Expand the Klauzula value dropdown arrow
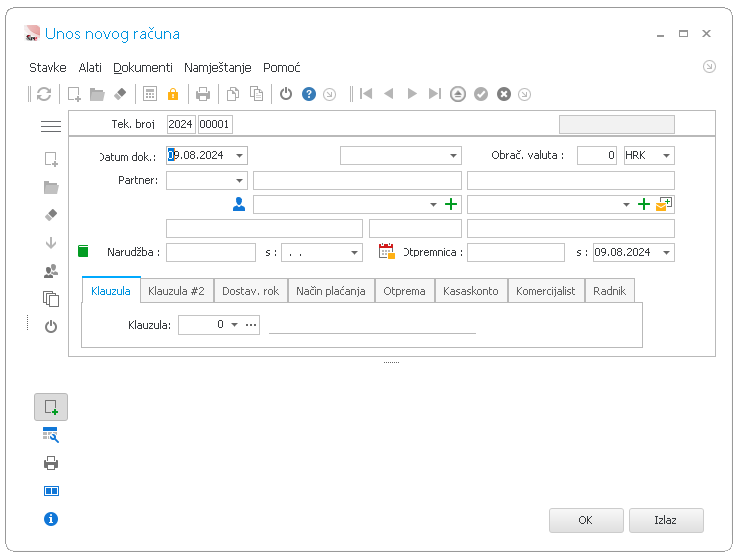This screenshot has height=559, width=739. pyautogui.click(x=234, y=325)
